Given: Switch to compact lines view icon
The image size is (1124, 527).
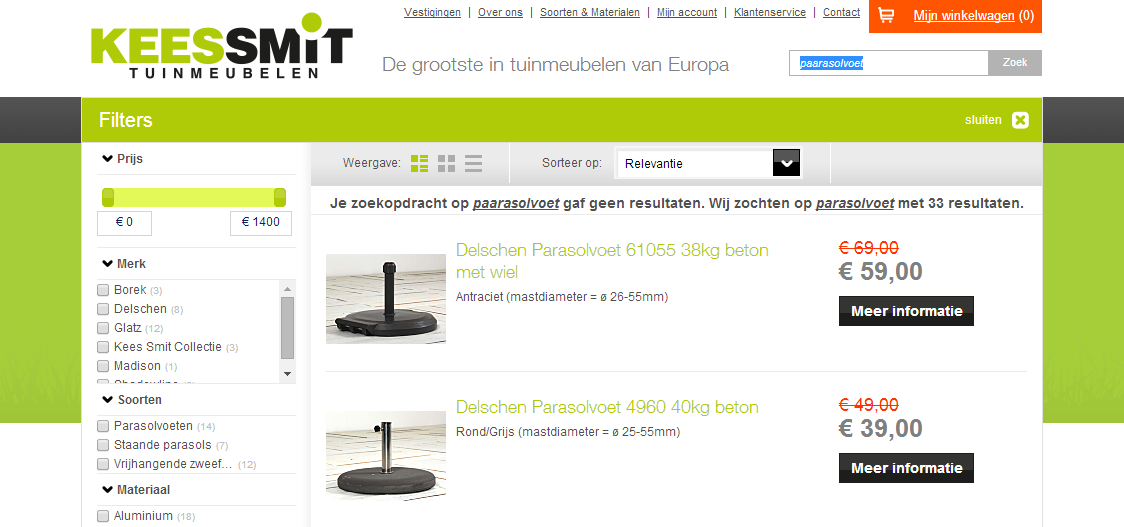Looking at the screenshot, I should 473,163.
